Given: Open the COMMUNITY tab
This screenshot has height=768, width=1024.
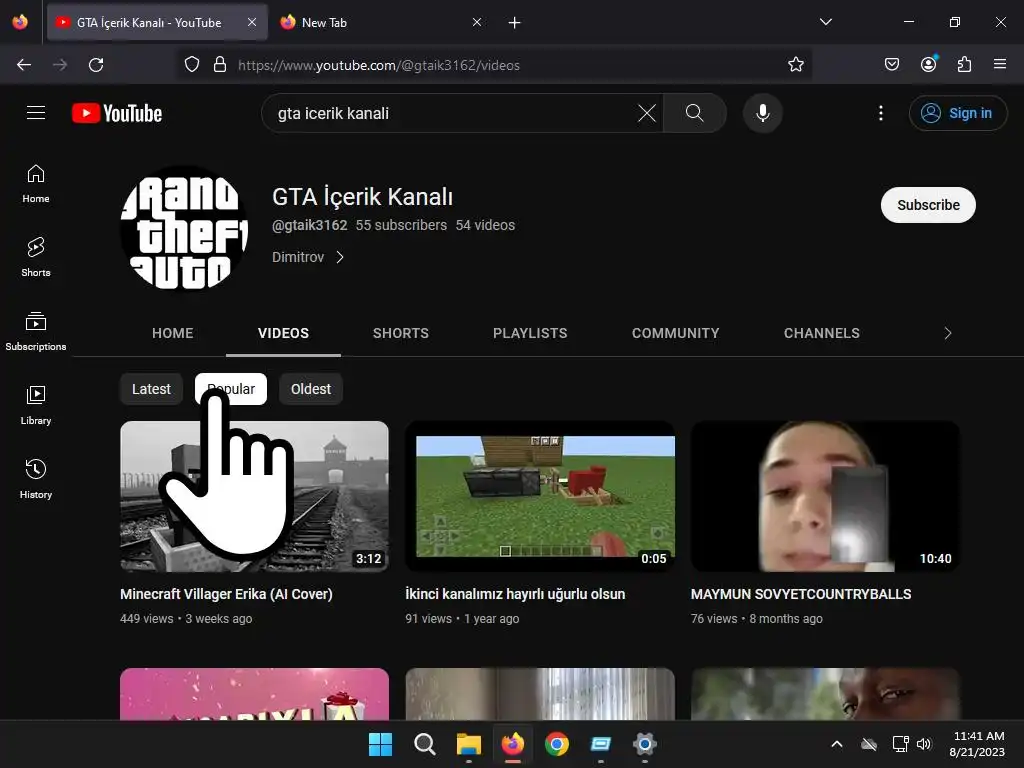Looking at the screenshot, I should [675, 333].
